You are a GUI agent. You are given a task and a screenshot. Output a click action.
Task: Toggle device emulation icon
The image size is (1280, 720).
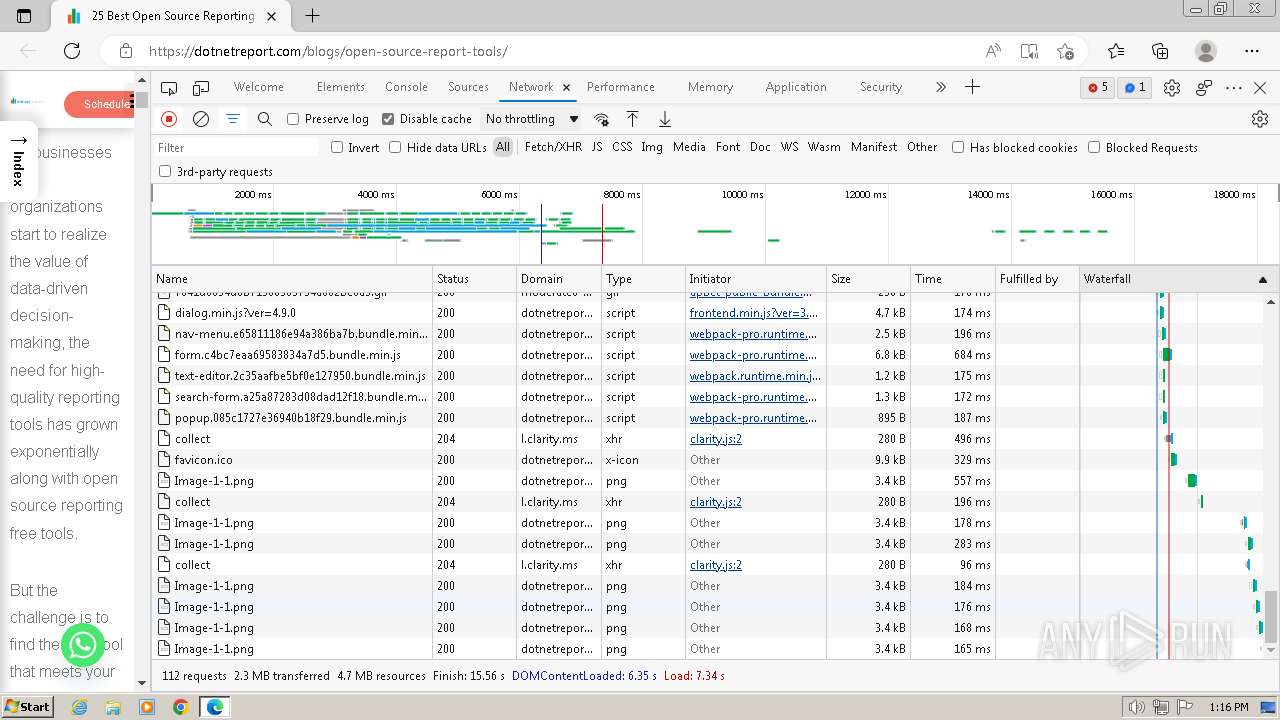[201, 88]
